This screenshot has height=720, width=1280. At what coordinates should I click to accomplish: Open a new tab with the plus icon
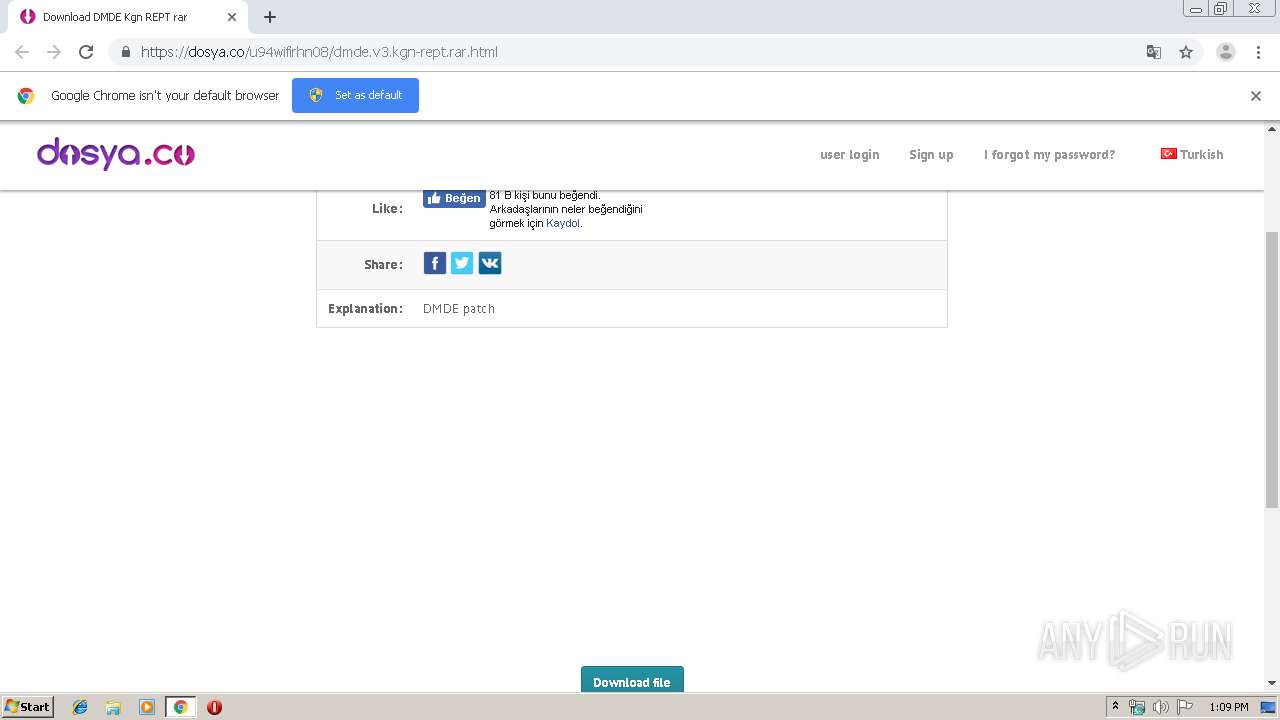[270, 17]
